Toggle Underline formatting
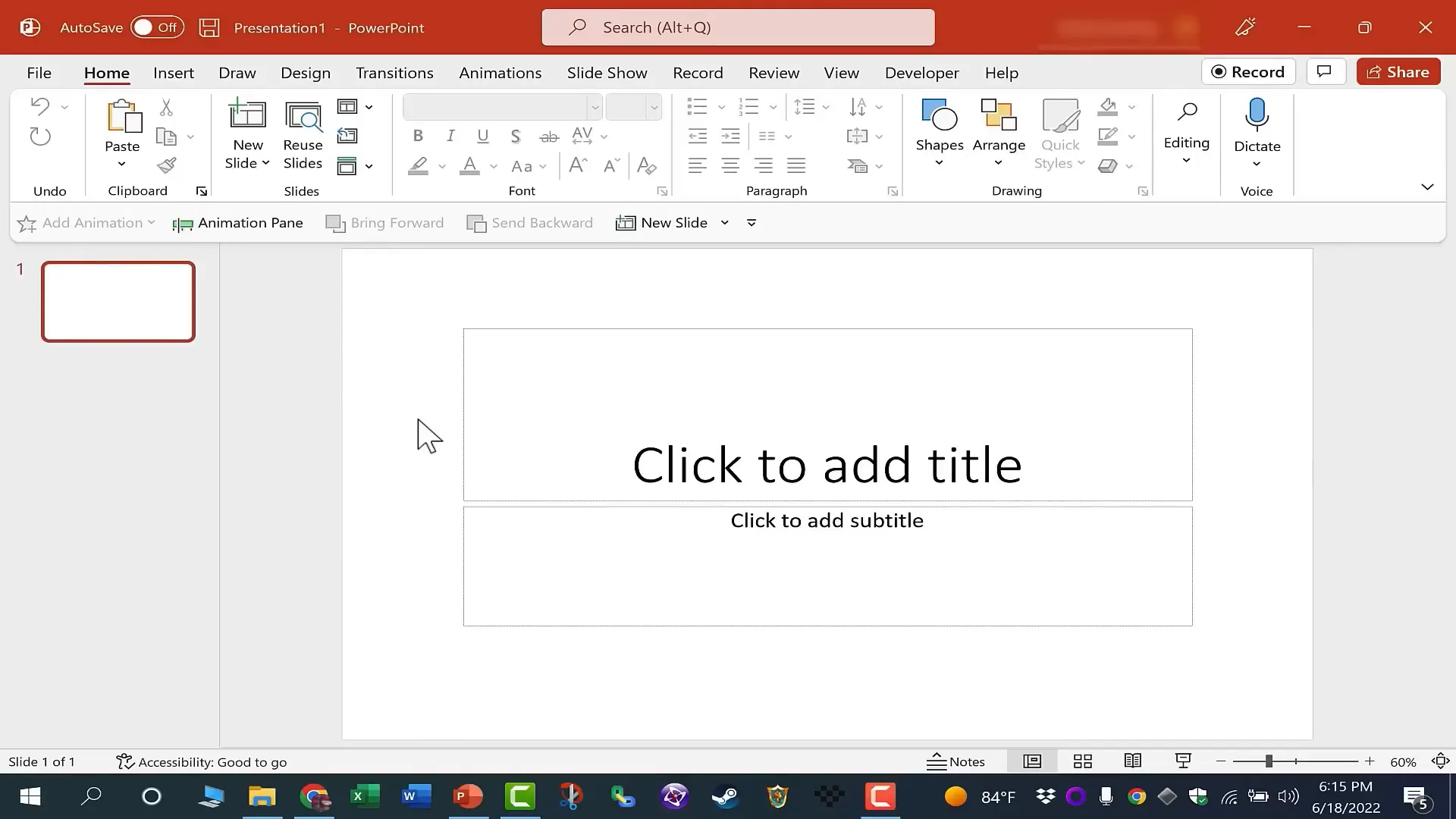The height and width of the screenshot is (819, 1456). pyautogui.click(x=483, y=136)
